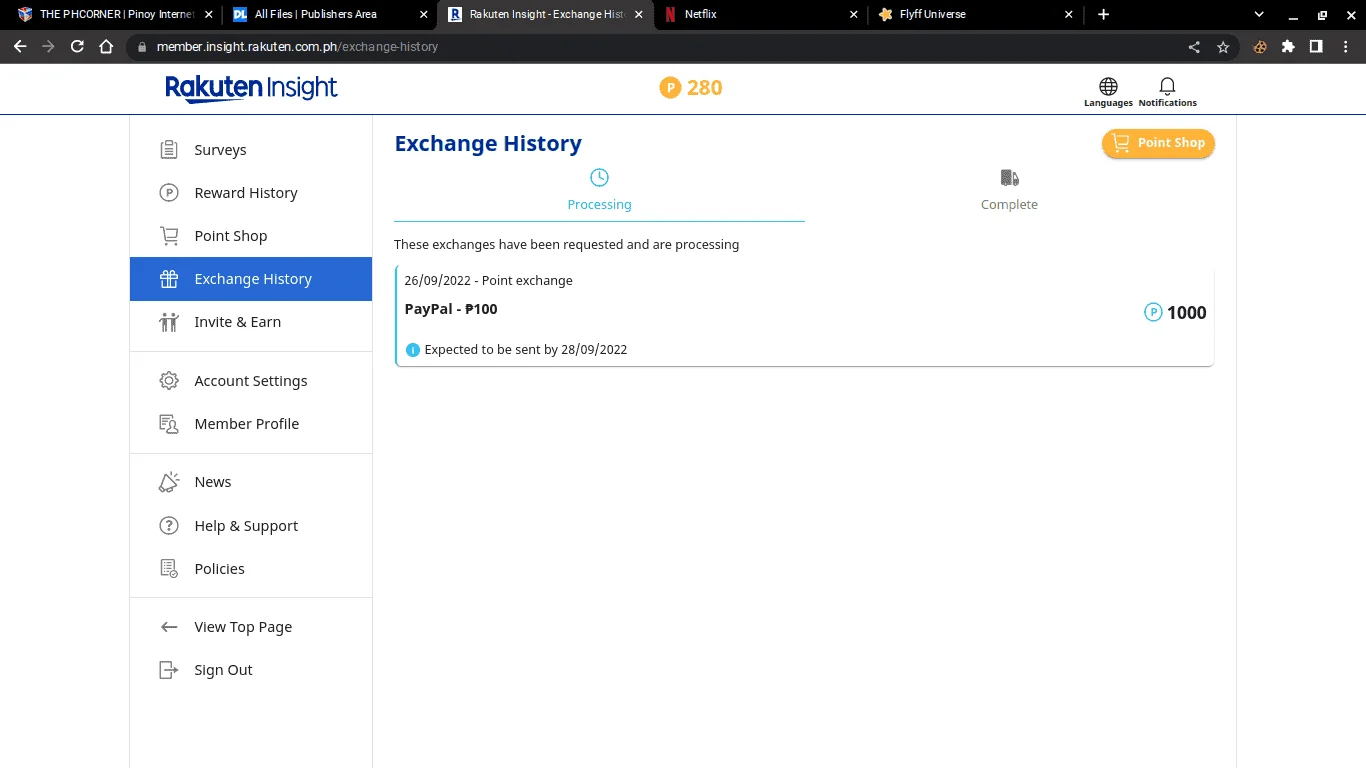The height and width of the screenshot is (768, 1366).
Task: Go forward in the browser
Action: [x=48, y=47]
